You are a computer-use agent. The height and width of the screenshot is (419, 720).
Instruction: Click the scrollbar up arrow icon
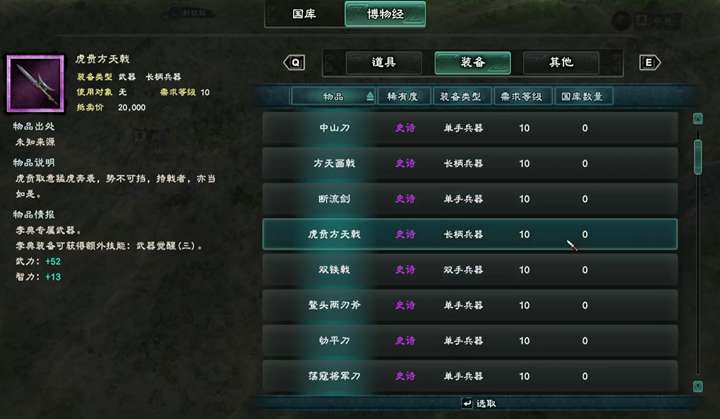point(698,119)
